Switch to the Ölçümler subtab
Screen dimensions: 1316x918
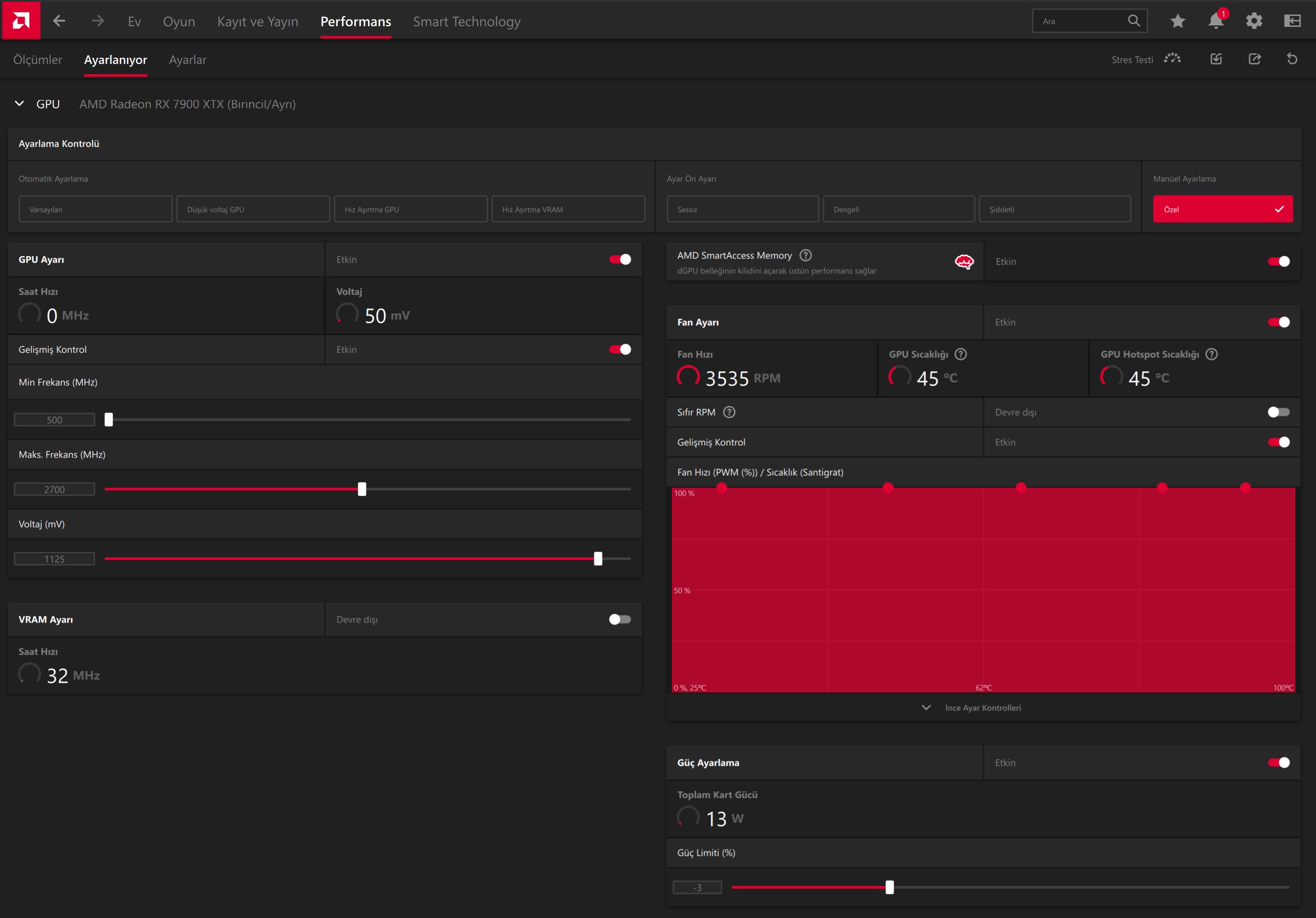pos(38,60)
